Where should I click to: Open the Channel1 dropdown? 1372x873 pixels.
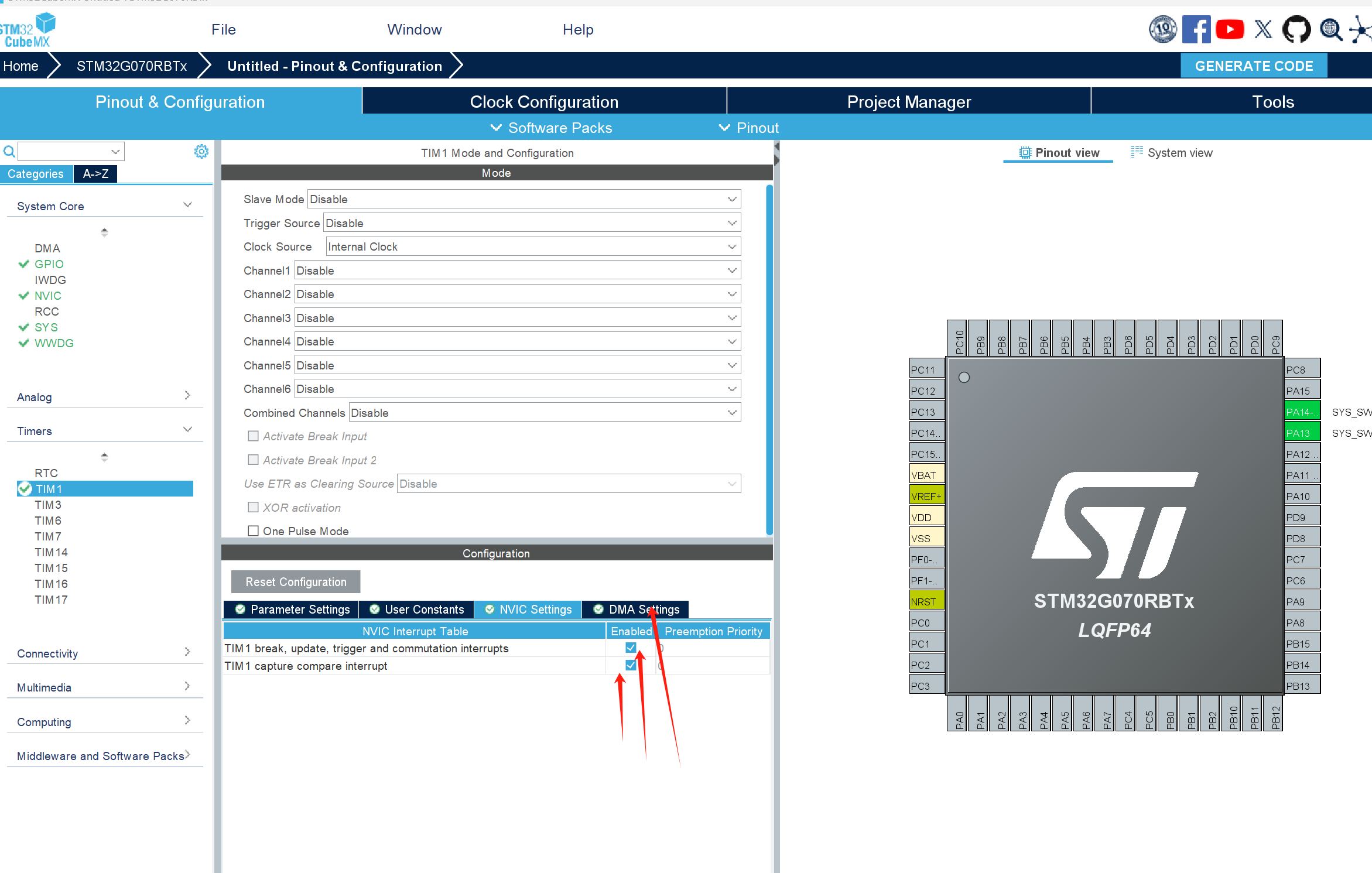[517, 271]
